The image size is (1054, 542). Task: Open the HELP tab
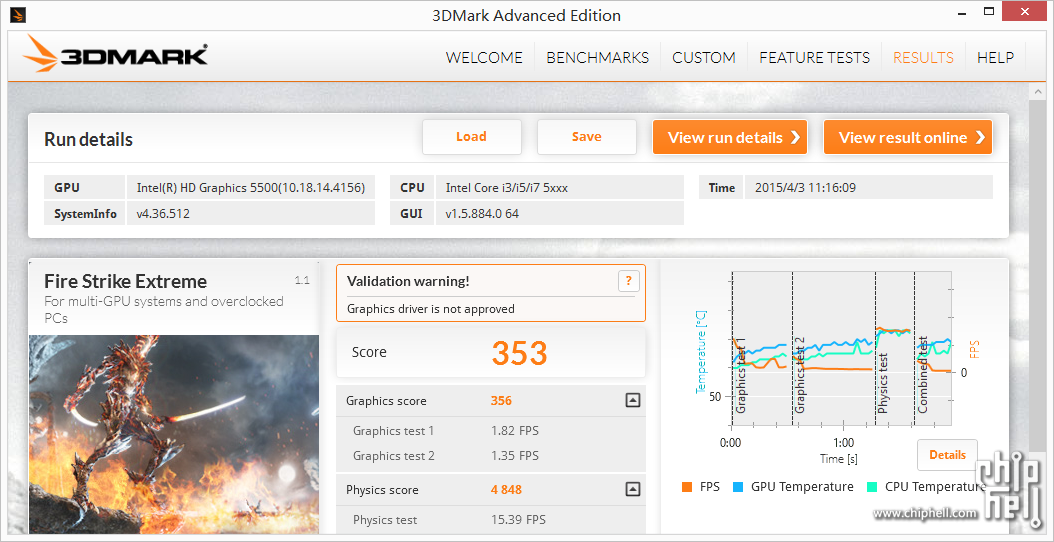(996, 58)
